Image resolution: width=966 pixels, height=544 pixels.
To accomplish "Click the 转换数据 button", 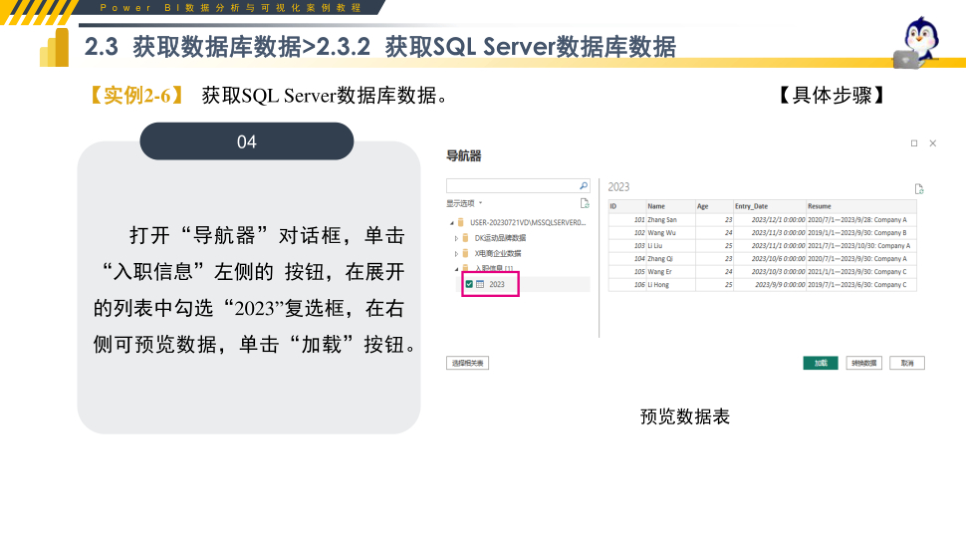I will click(x=864, y=363).
